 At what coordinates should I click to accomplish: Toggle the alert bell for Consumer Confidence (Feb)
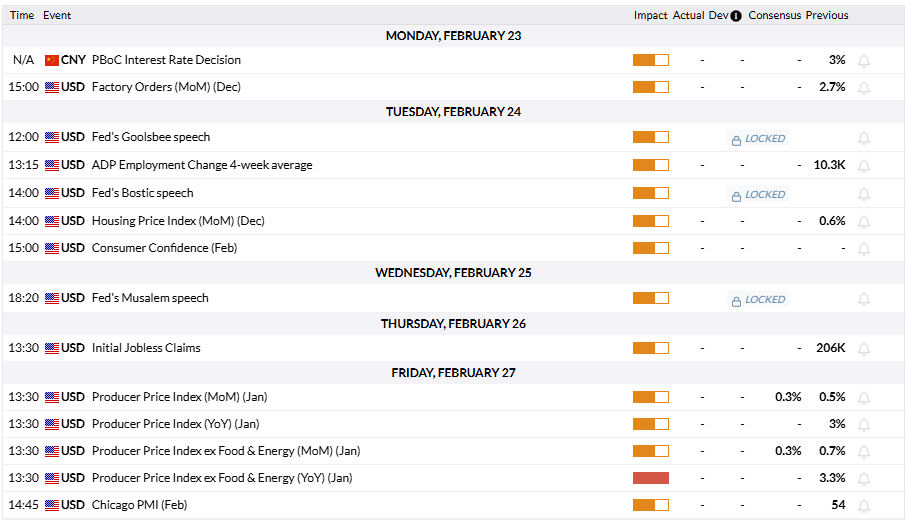coord(864,249)
